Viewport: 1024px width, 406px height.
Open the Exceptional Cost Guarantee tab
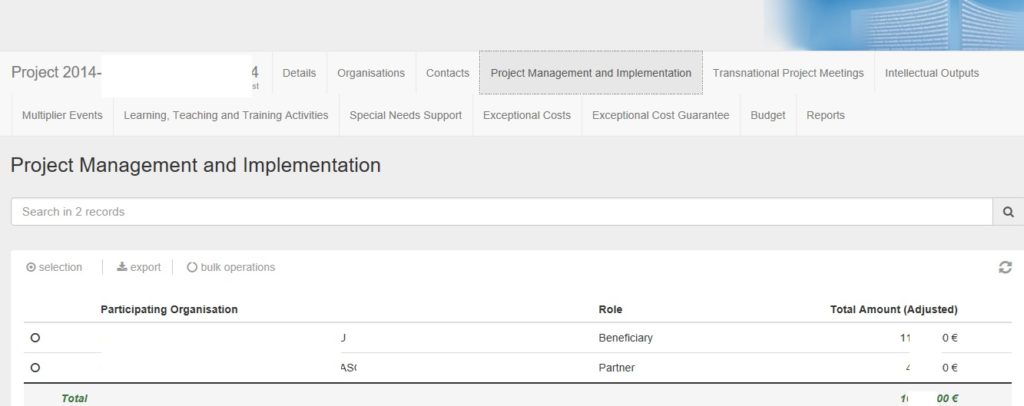click(x=661, y=116)
